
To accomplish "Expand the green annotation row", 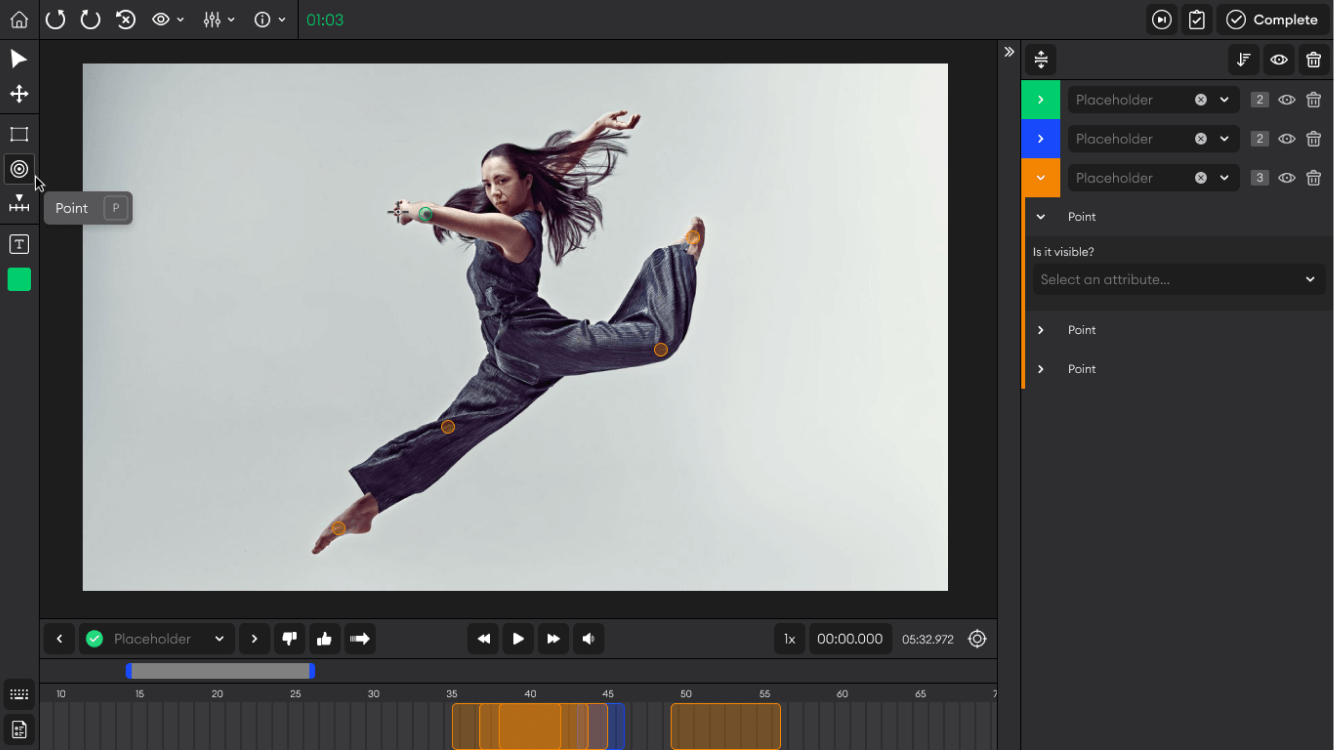I will [x=1041, y=100].
